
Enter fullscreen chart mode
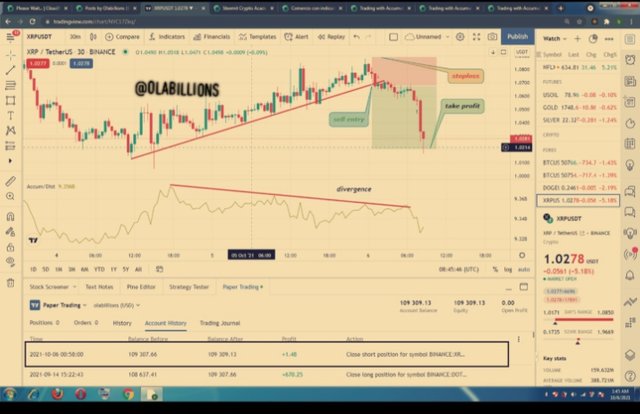[476, 37]
